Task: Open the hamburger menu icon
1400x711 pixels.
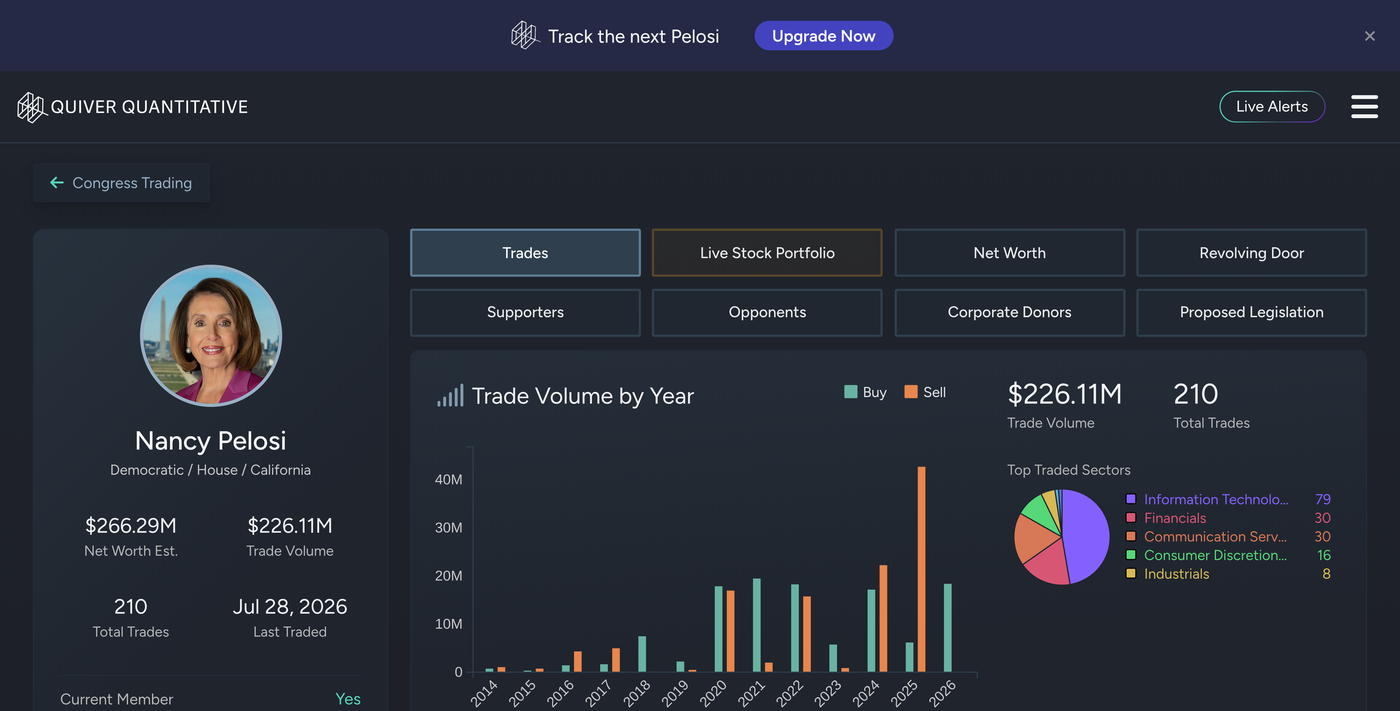Action: point(1364,107)
